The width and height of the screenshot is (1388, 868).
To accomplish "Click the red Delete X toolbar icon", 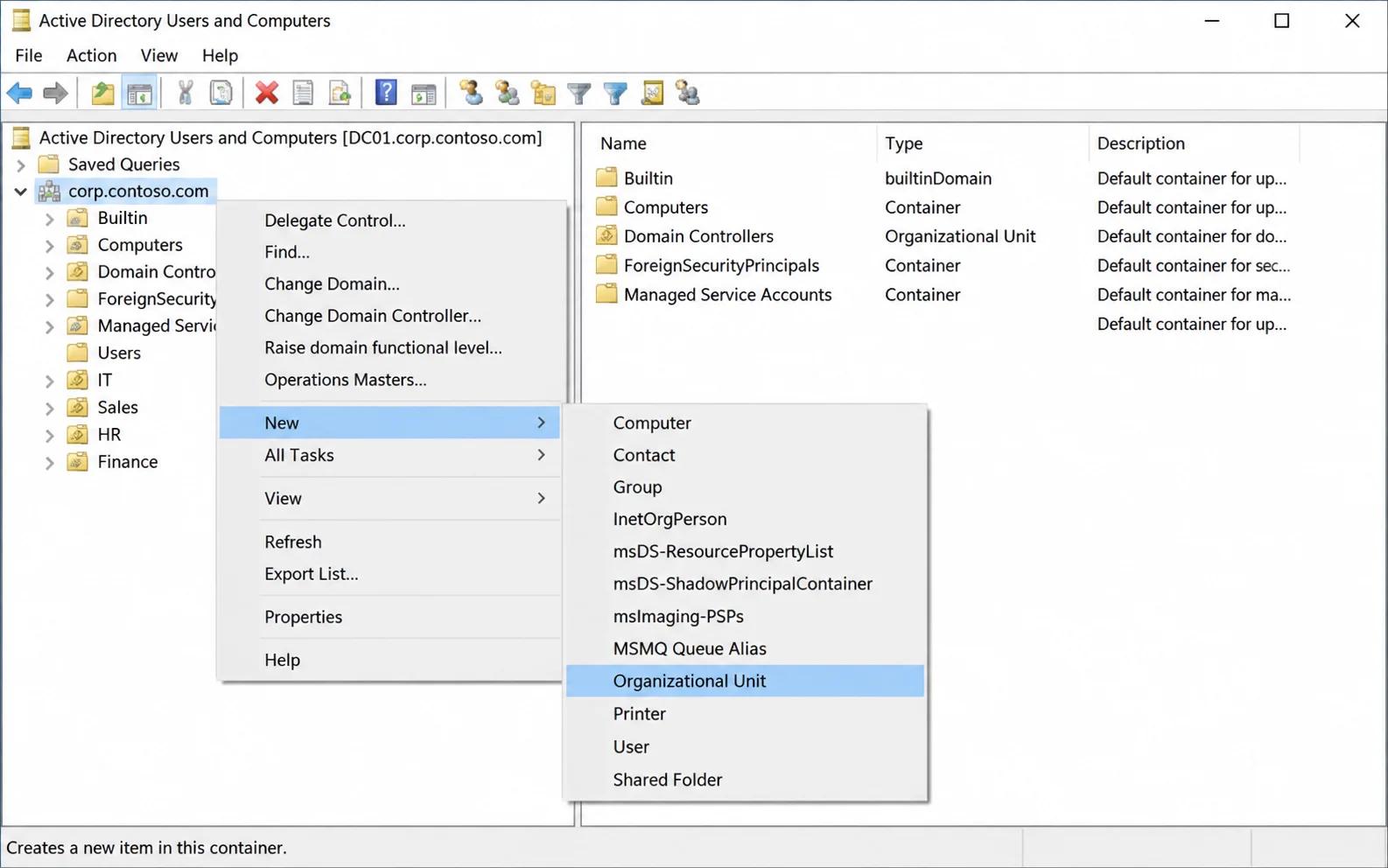I will pos(267,93).
